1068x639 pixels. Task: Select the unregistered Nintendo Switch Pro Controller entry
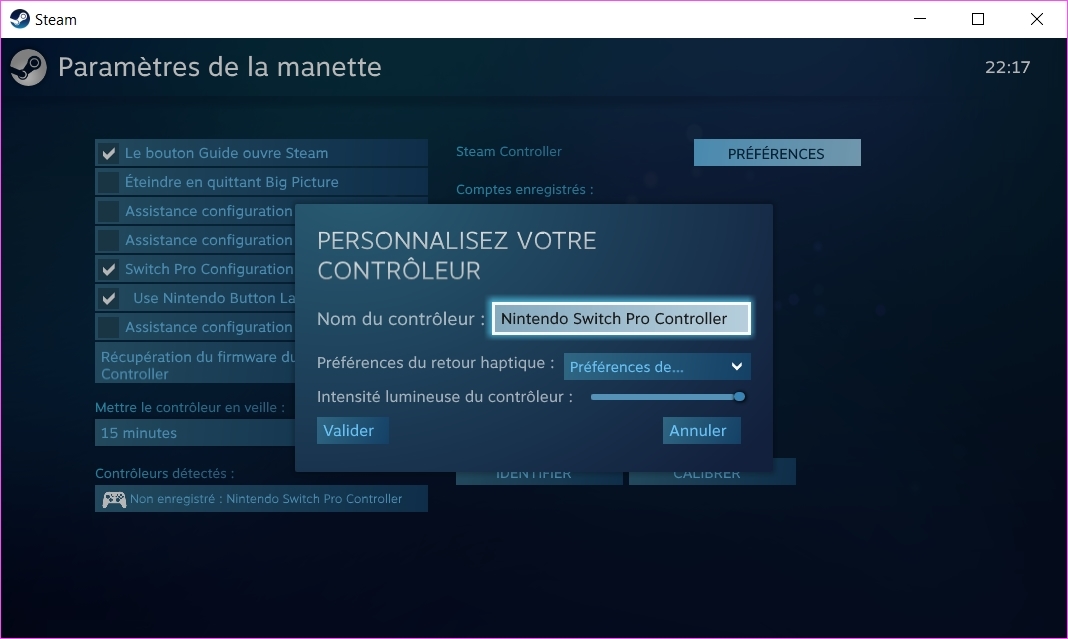(x=261, y=499)
